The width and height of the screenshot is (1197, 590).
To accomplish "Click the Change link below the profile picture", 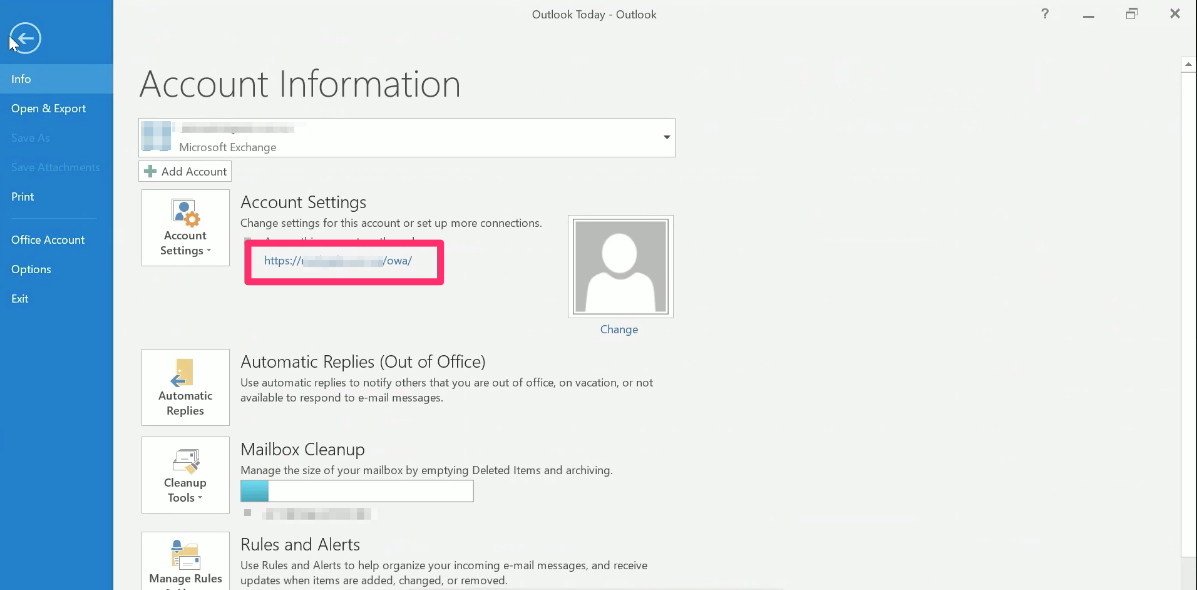I will pyautogui.click(x=619, y=329).
